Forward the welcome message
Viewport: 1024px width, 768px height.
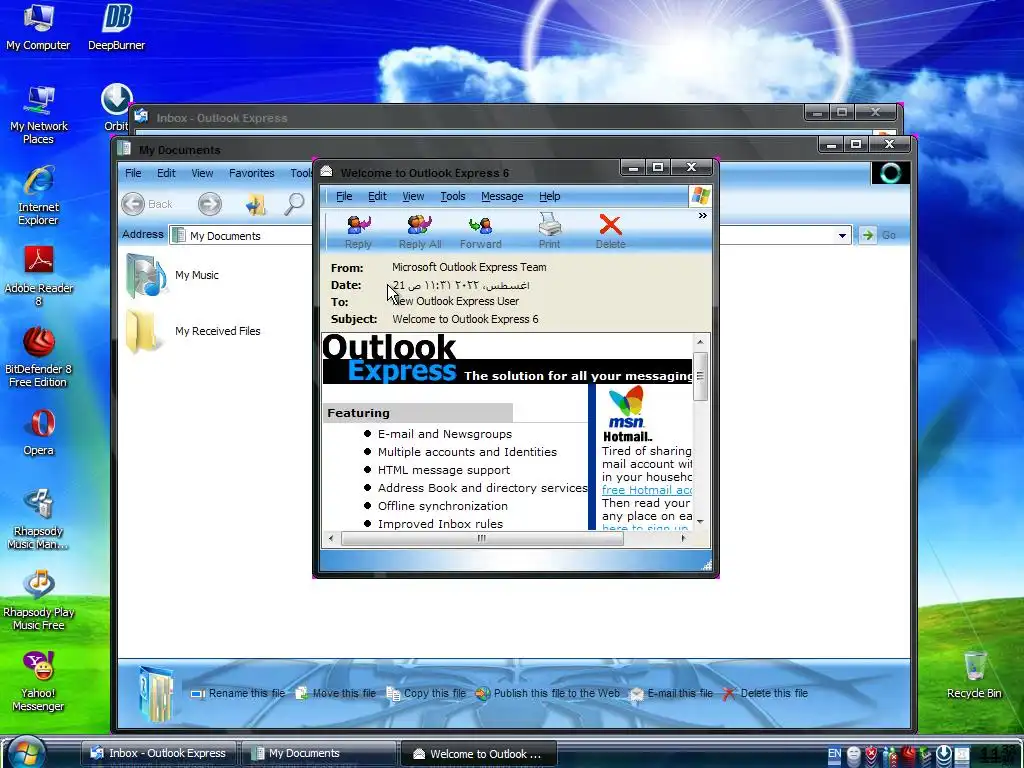pos(481,232)
